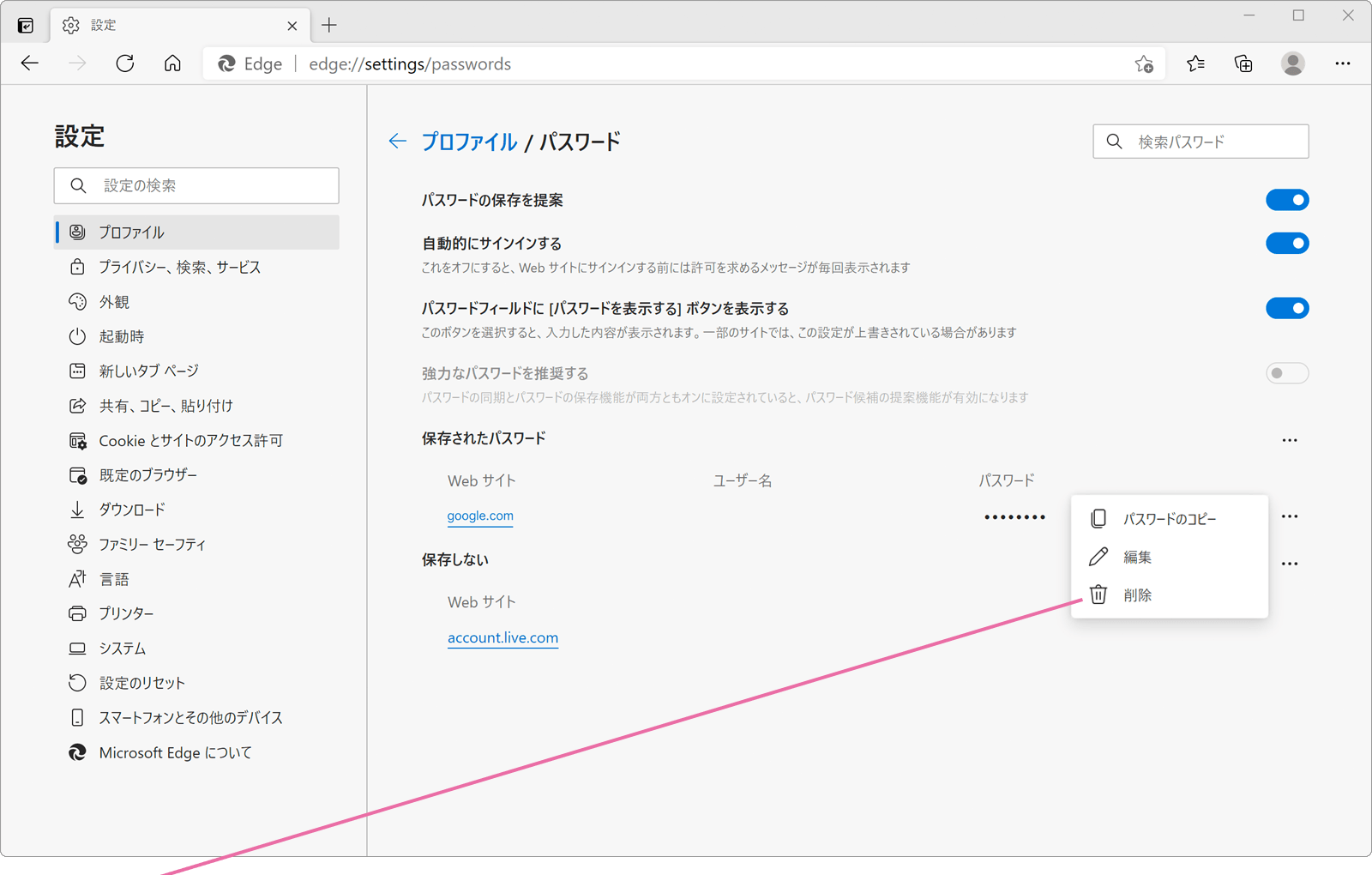The image size is (1372, 875).
Task: Open Microsoft Edge について page
Action: click(x=196, y=752)
